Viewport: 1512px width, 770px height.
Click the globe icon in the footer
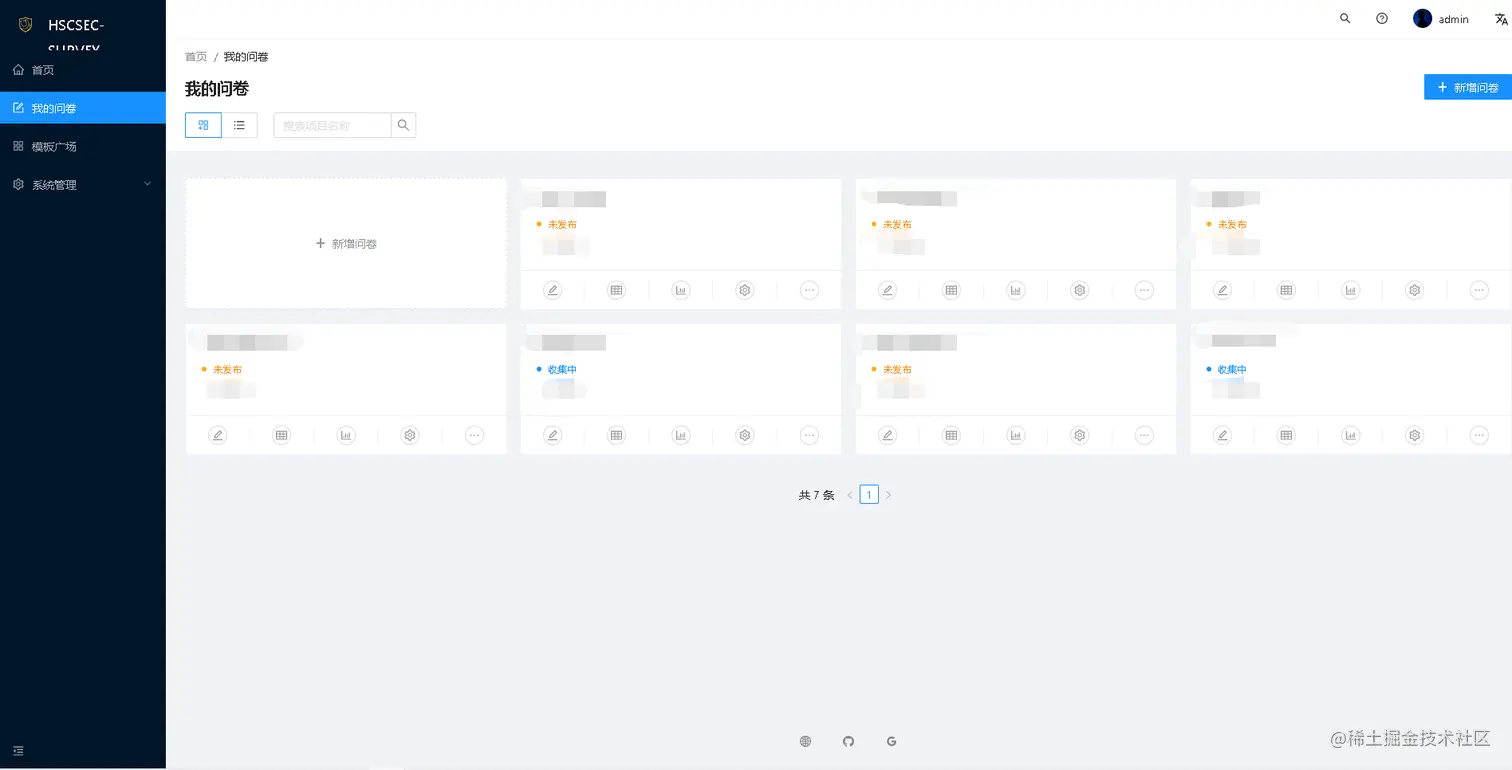[805, 742]
